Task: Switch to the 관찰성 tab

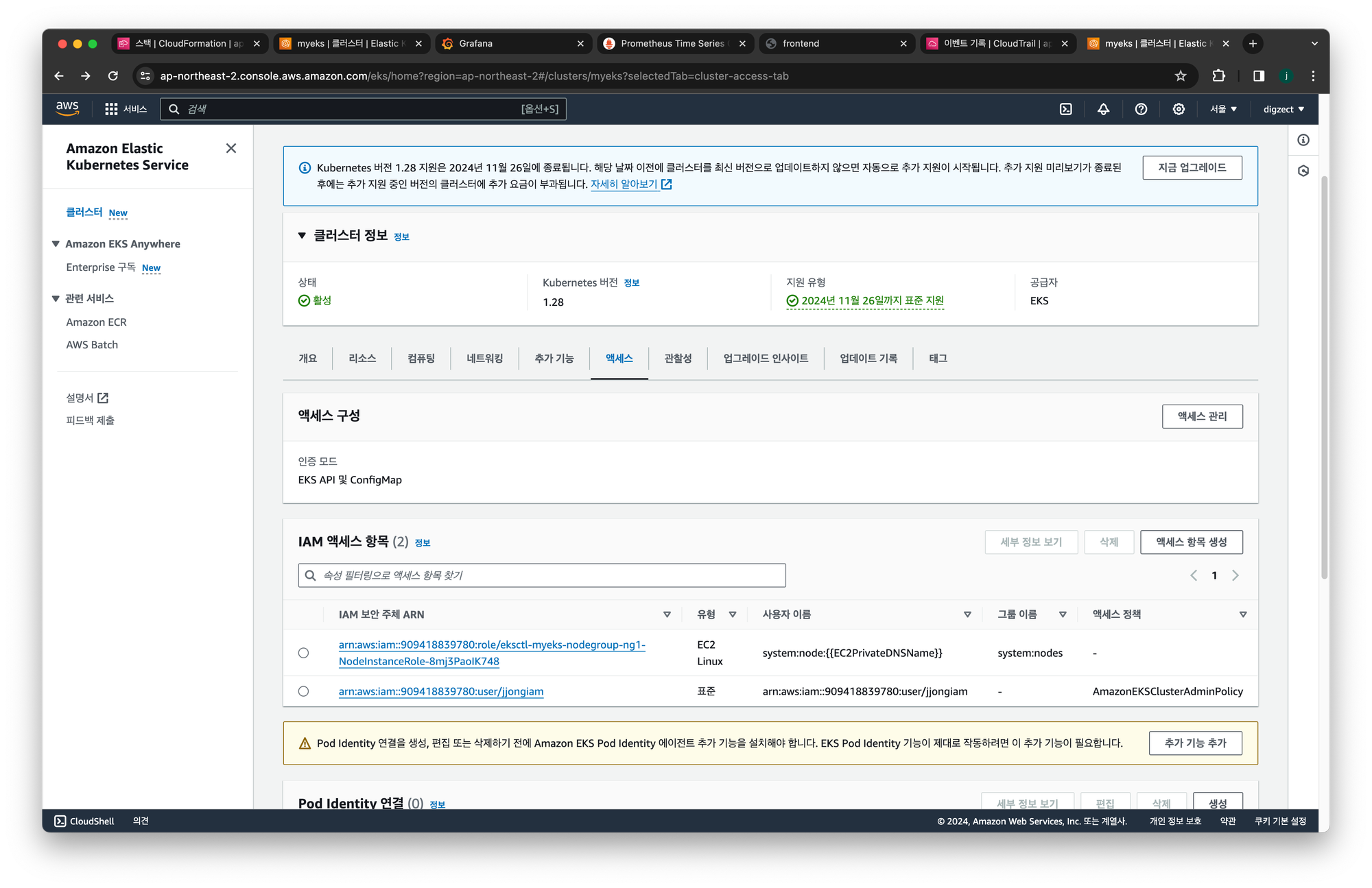Action: pos(678,358)
